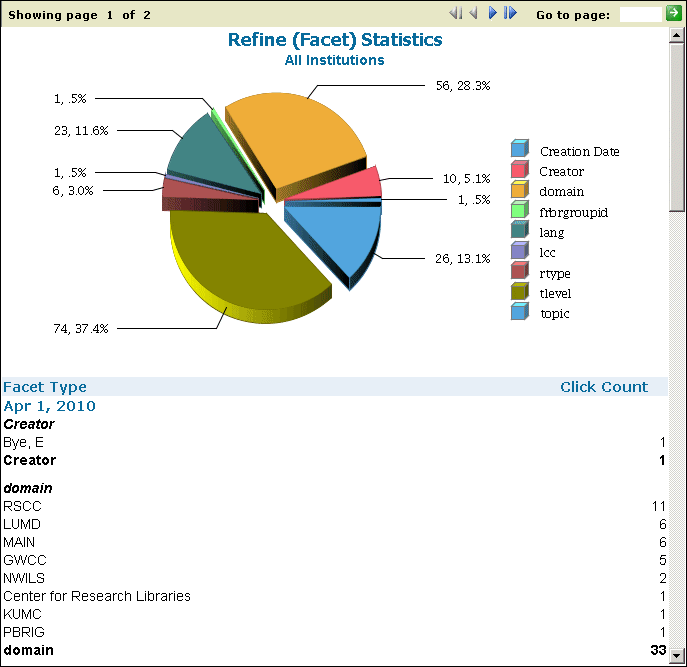Click the Click Count column header

click(604, 387)
